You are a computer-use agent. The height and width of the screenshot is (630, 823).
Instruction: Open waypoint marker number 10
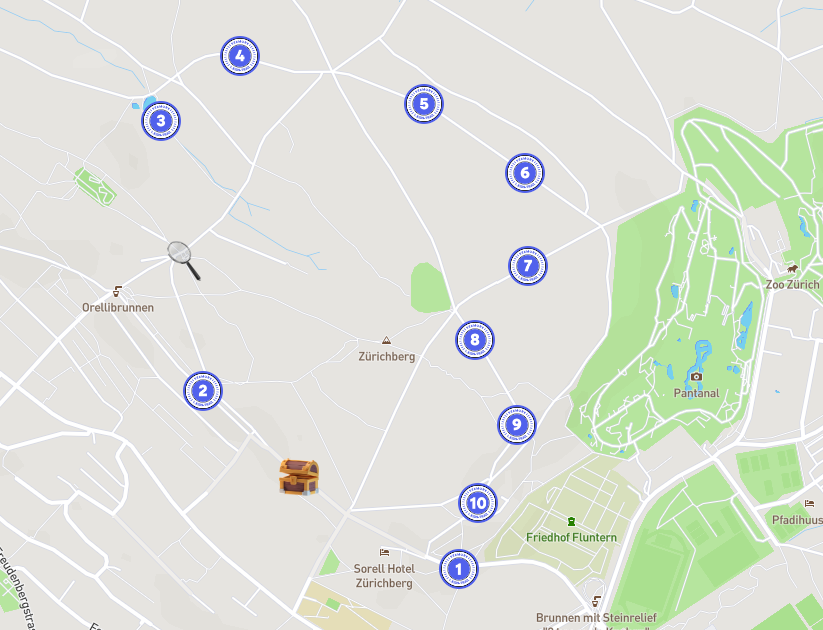(x=478, y=503)
